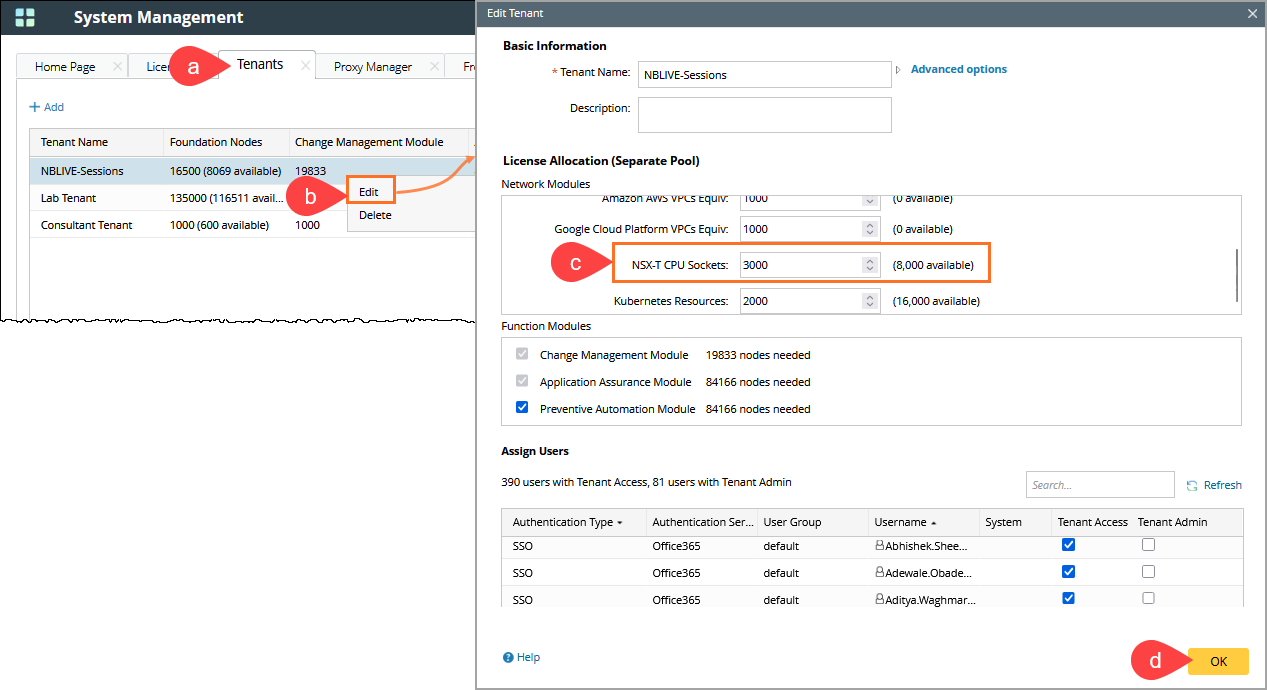1267x690 pixels.
Task: Click the Help question mark icon
Action: (508, 657)
